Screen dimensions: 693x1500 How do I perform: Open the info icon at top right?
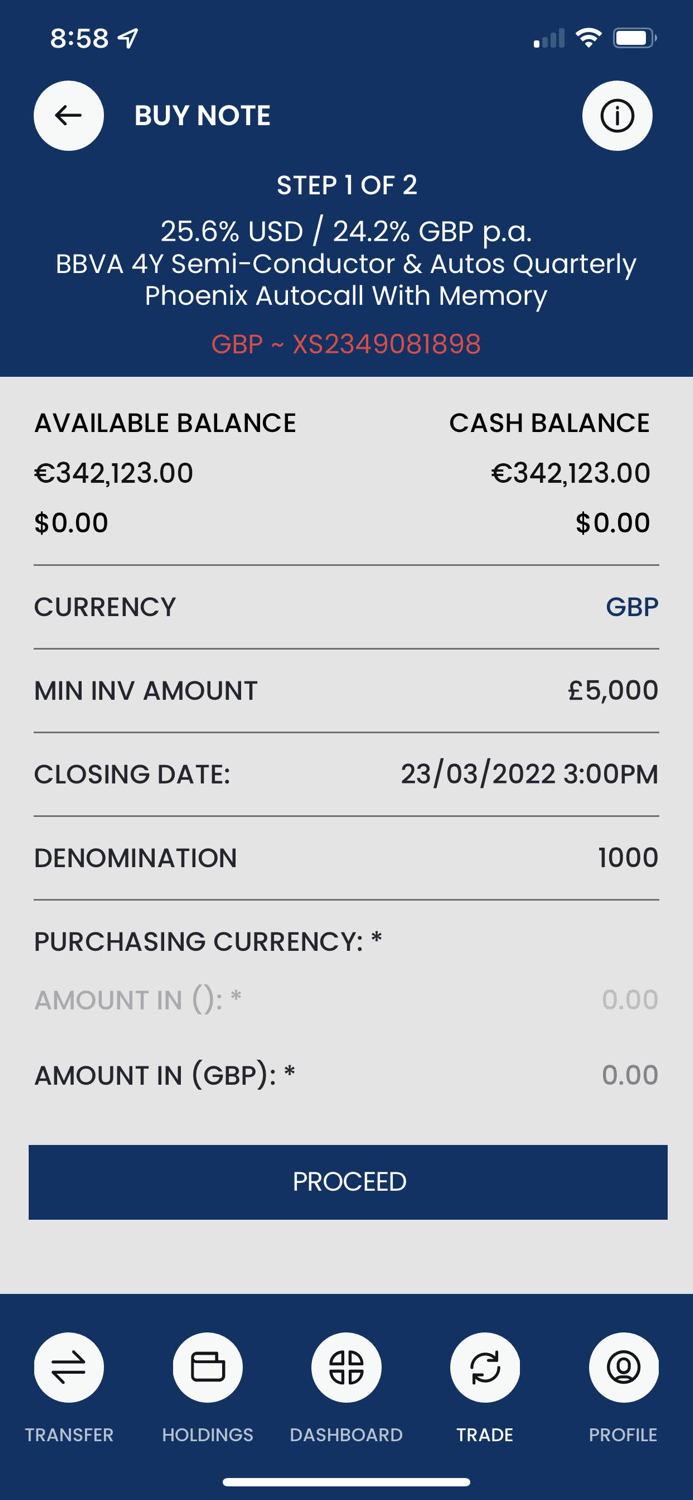click(x=617, y=115)
